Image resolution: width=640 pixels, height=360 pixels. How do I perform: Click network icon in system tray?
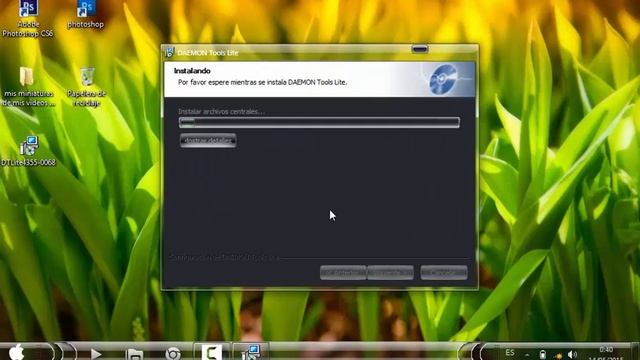tap(557, 356)
